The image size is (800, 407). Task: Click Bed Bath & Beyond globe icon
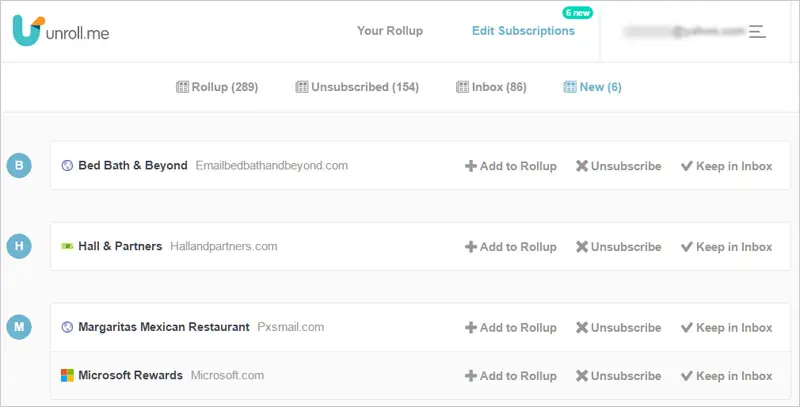coord(67,166)
